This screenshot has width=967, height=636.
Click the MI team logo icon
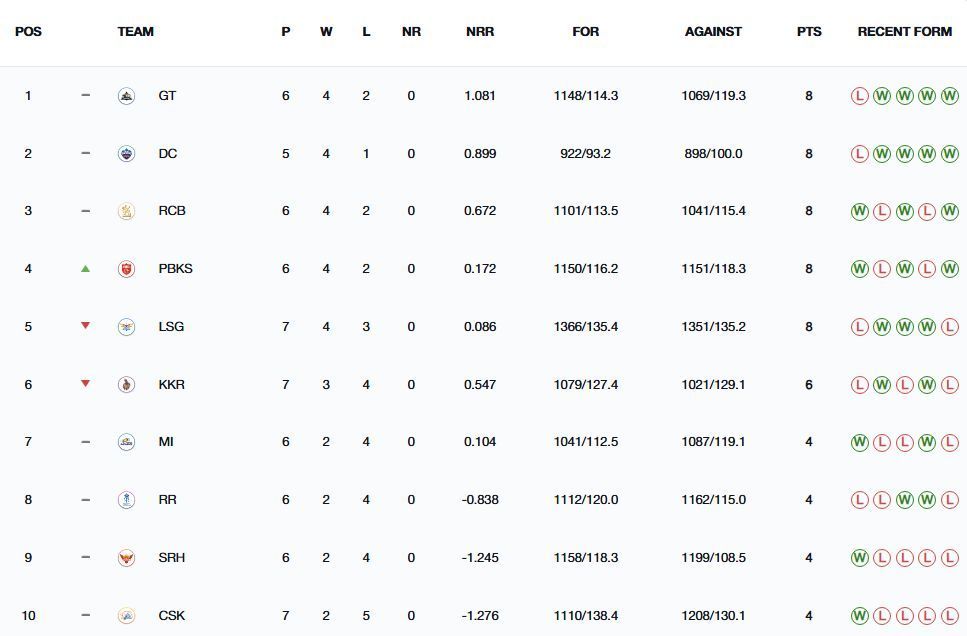pos(126,442)
